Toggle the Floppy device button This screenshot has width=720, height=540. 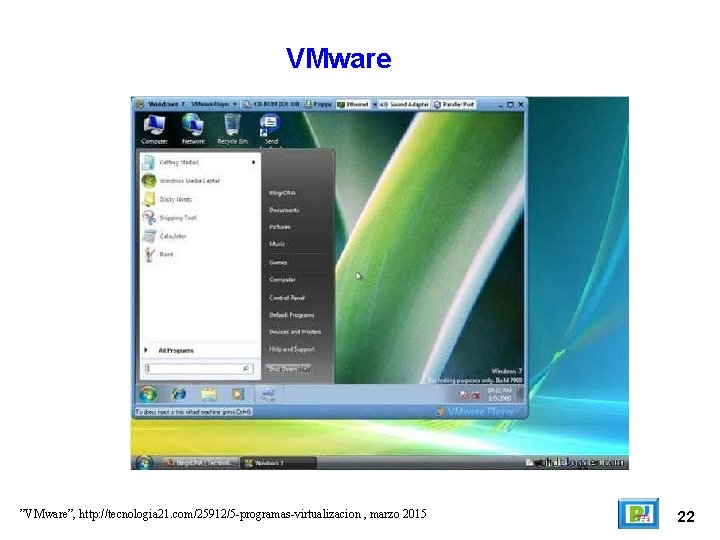click(x=318, y=105)
